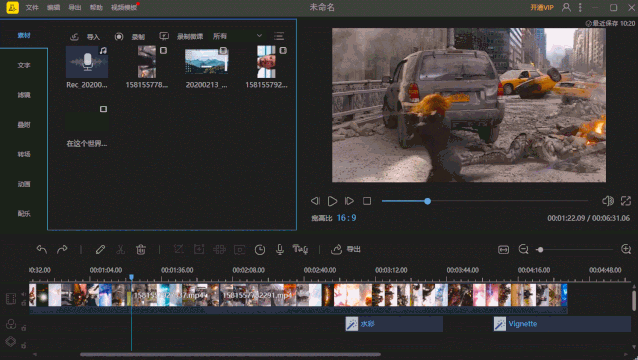Select the 水彩 filter clip on timeline

pos(394,324)
